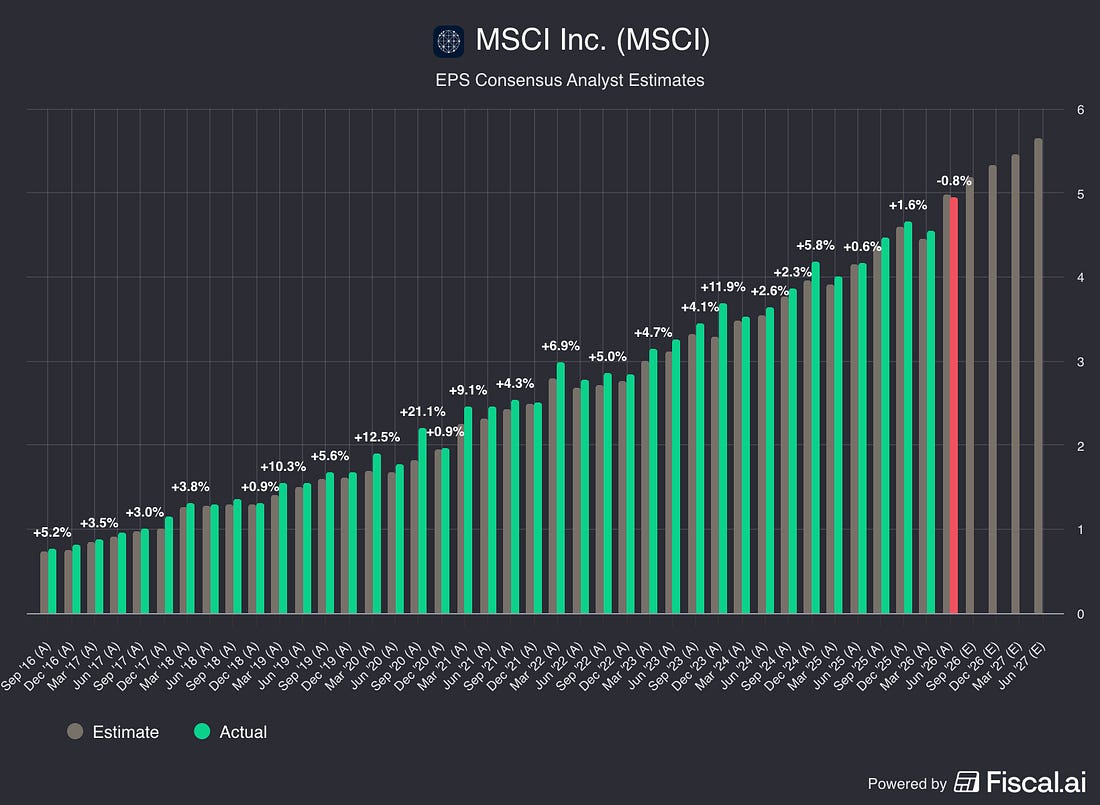Click the MSCI Inc. (MSCI) chart title

click(x=593, y=40)
